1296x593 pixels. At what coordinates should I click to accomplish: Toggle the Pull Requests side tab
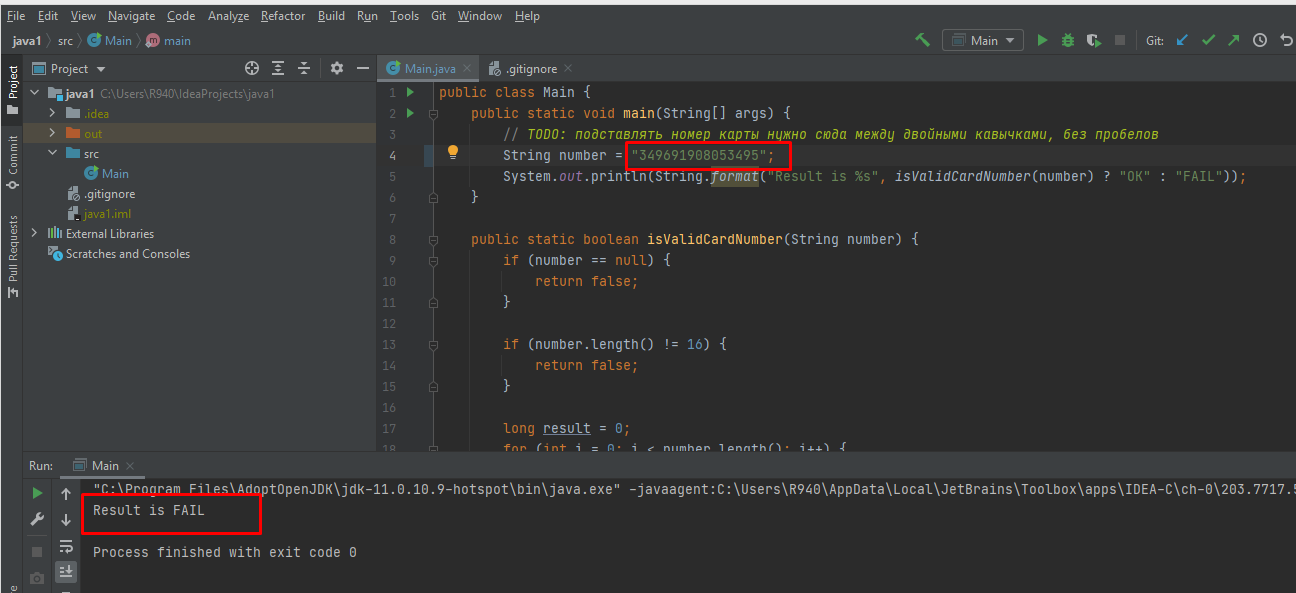click(12, 258)
